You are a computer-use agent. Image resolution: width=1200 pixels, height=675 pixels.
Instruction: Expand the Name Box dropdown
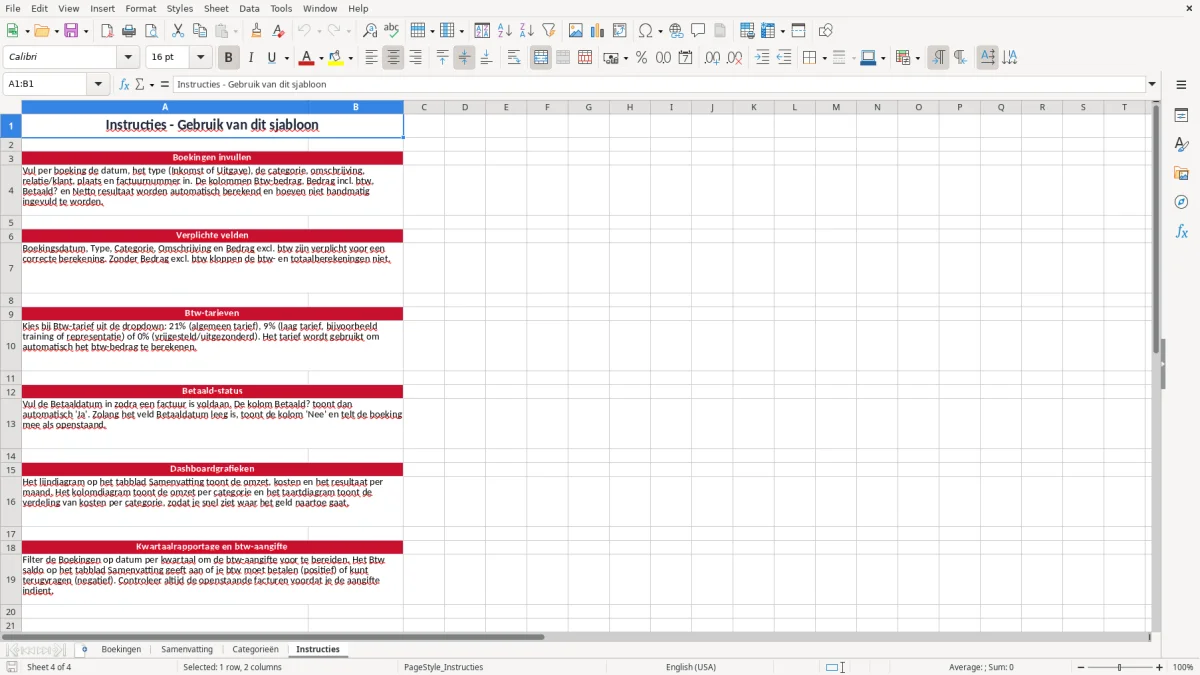pyautogui.click(x=98, y=84)
